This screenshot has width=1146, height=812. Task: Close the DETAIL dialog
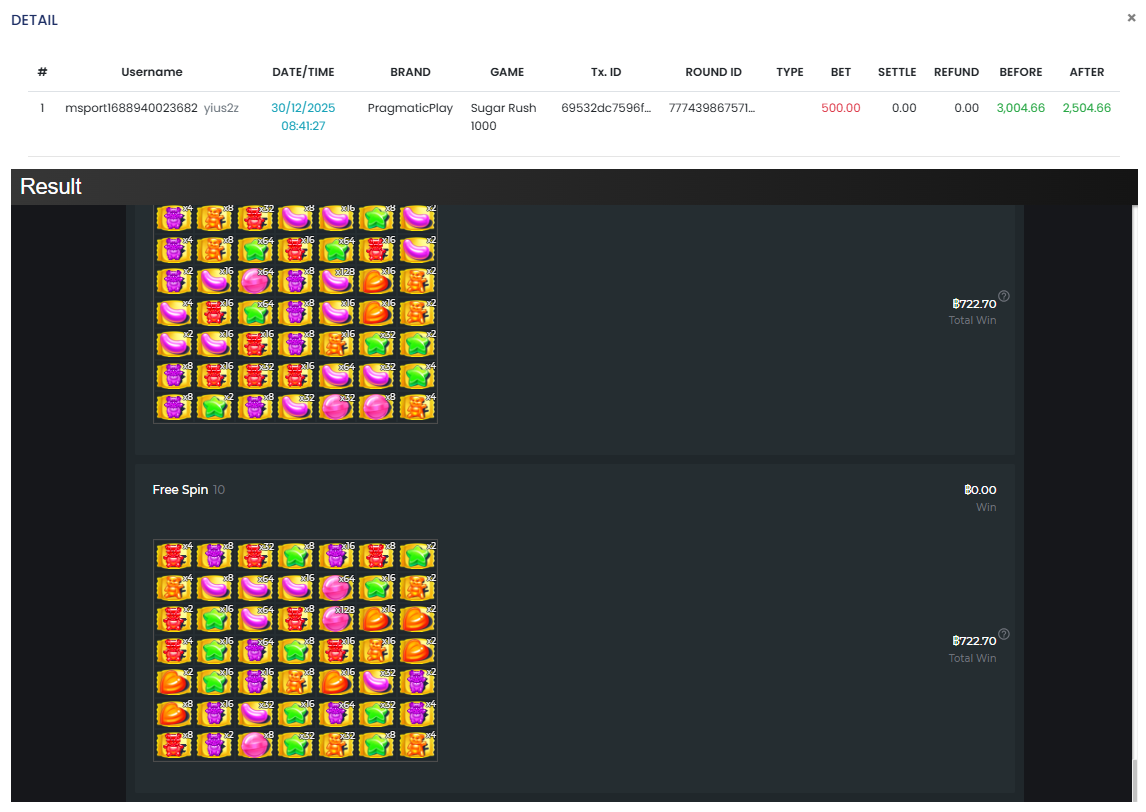click(x=1131, y=18)
